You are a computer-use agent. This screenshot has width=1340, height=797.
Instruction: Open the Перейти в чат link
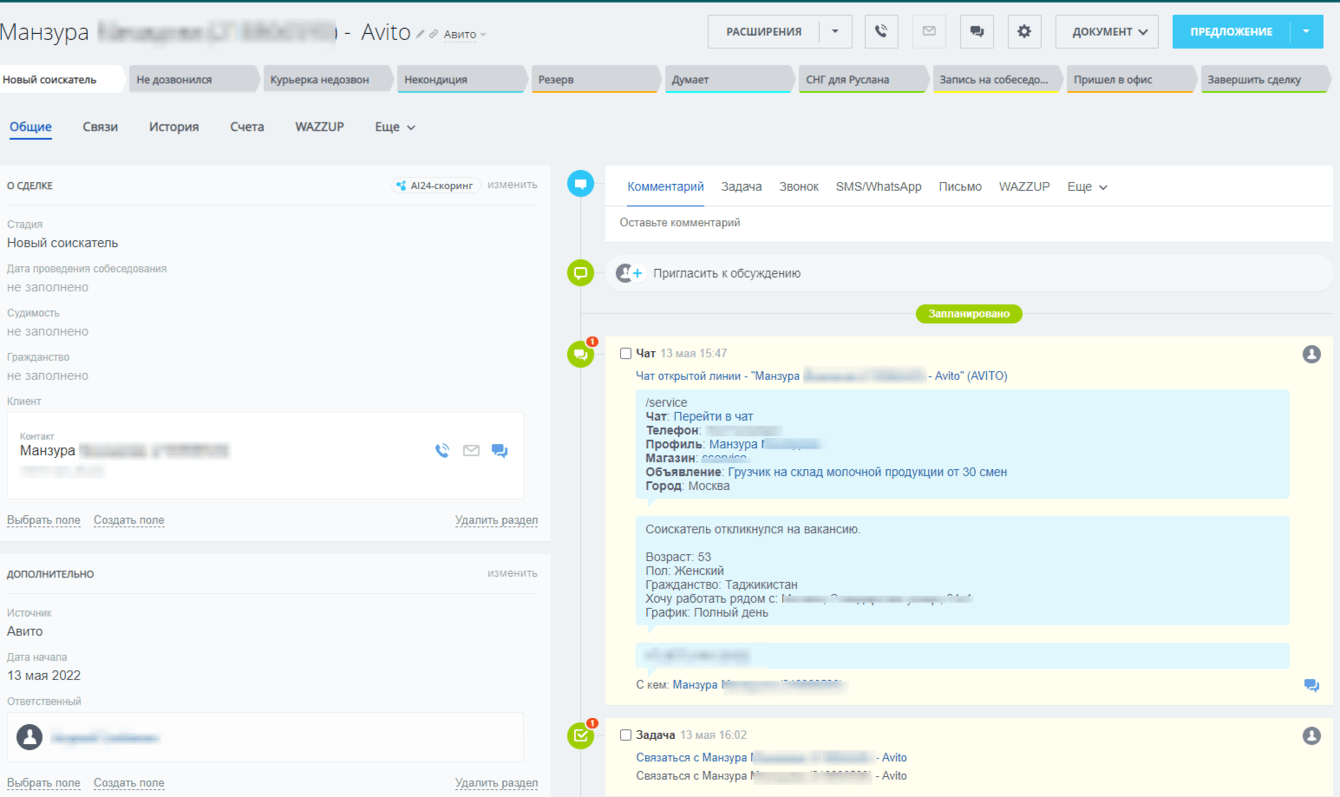[x=713, y=416]
